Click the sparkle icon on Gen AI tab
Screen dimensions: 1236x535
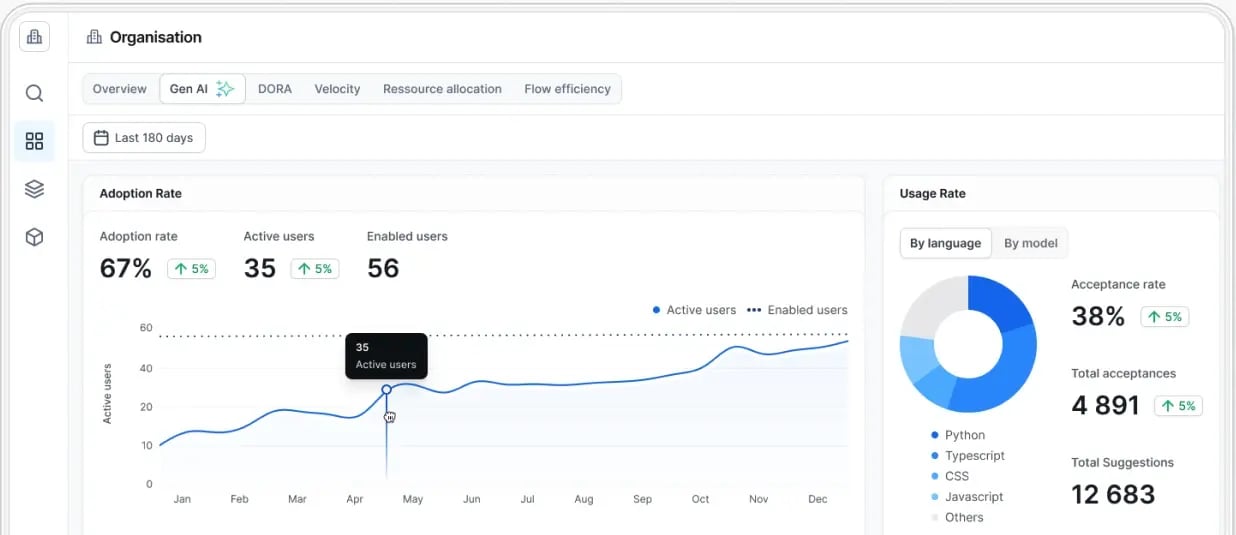tap(225, 89)
